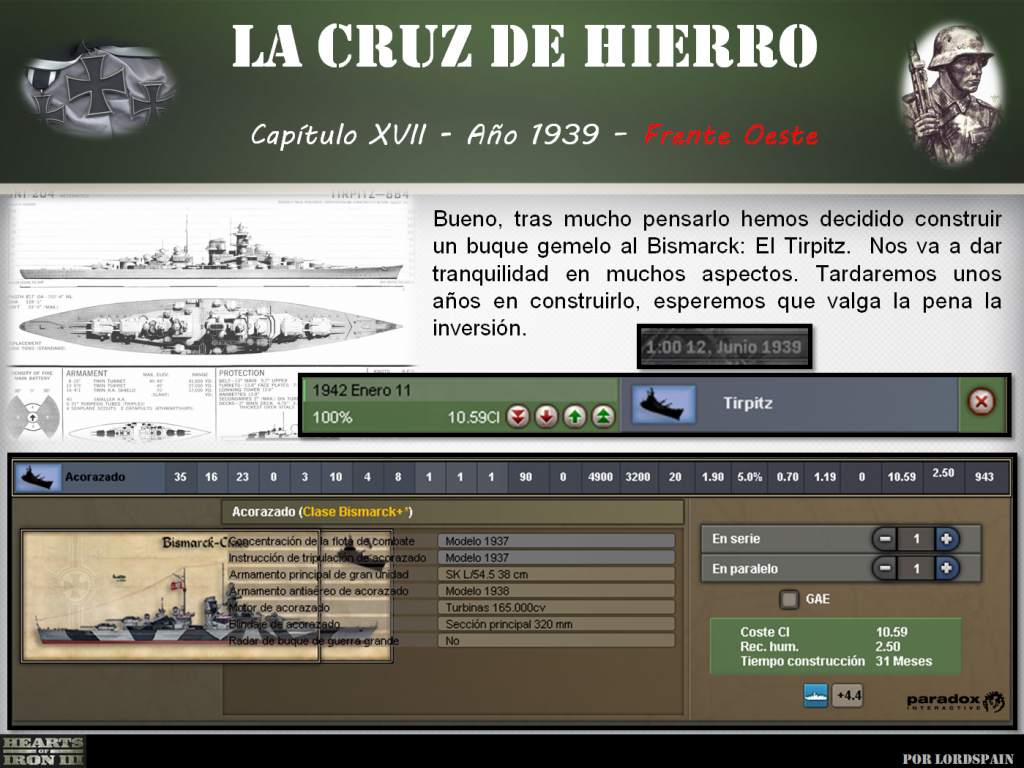Viewport: 1024px width, 768px height.
Task: Click the Hearts of Iron III logo
Action: coord(42,751)
